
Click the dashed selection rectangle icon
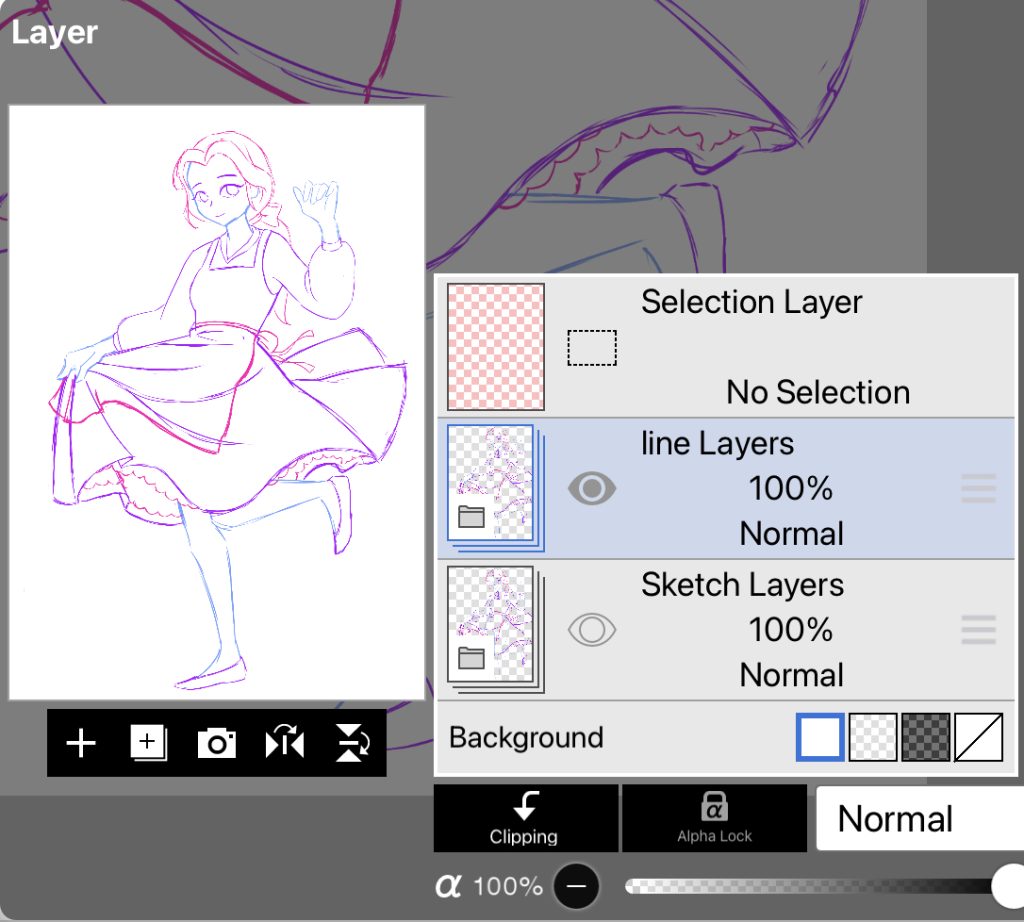592,348
